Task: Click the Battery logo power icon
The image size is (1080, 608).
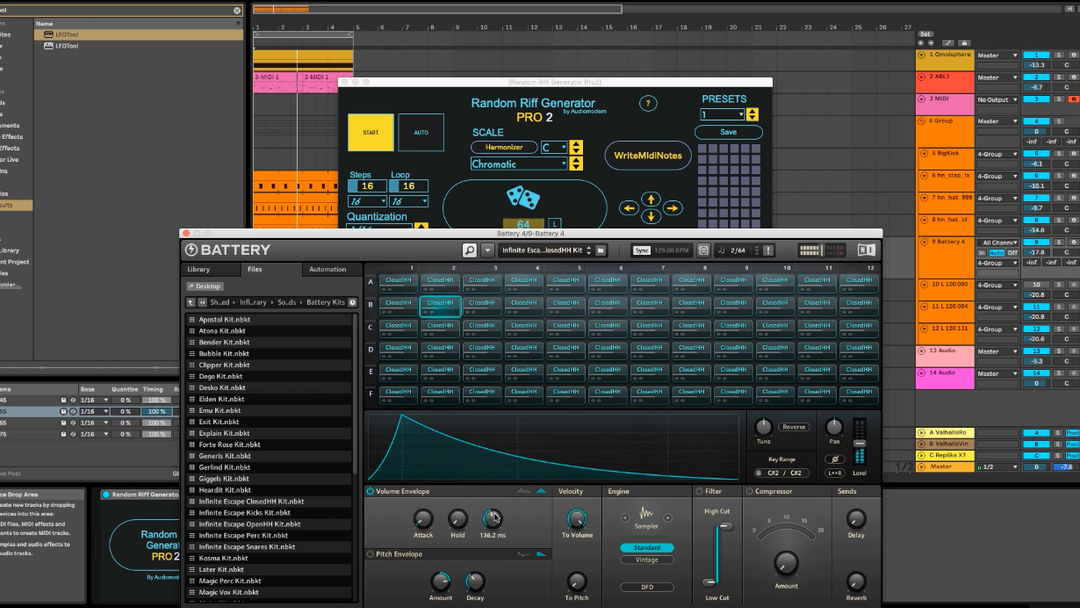Action: 192,250
